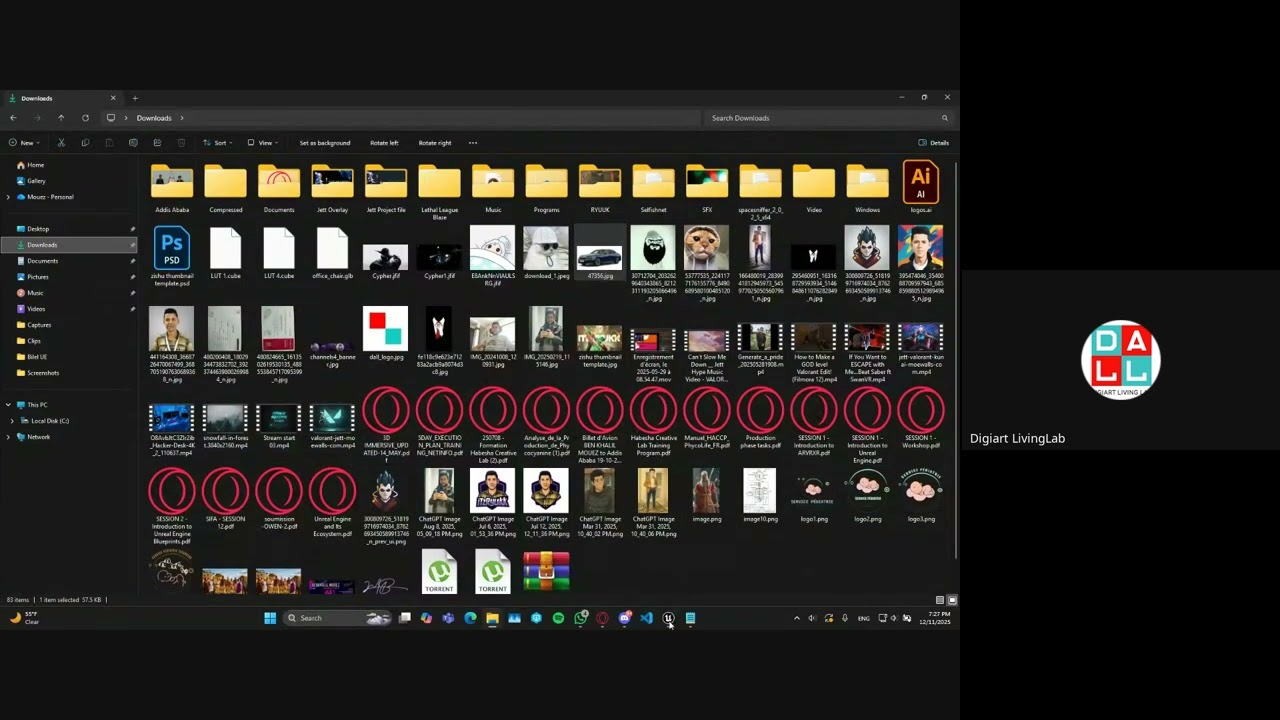Switch to the Downloads window tab
Viewport: 1280px width, 720px height.
pos(62,98)
